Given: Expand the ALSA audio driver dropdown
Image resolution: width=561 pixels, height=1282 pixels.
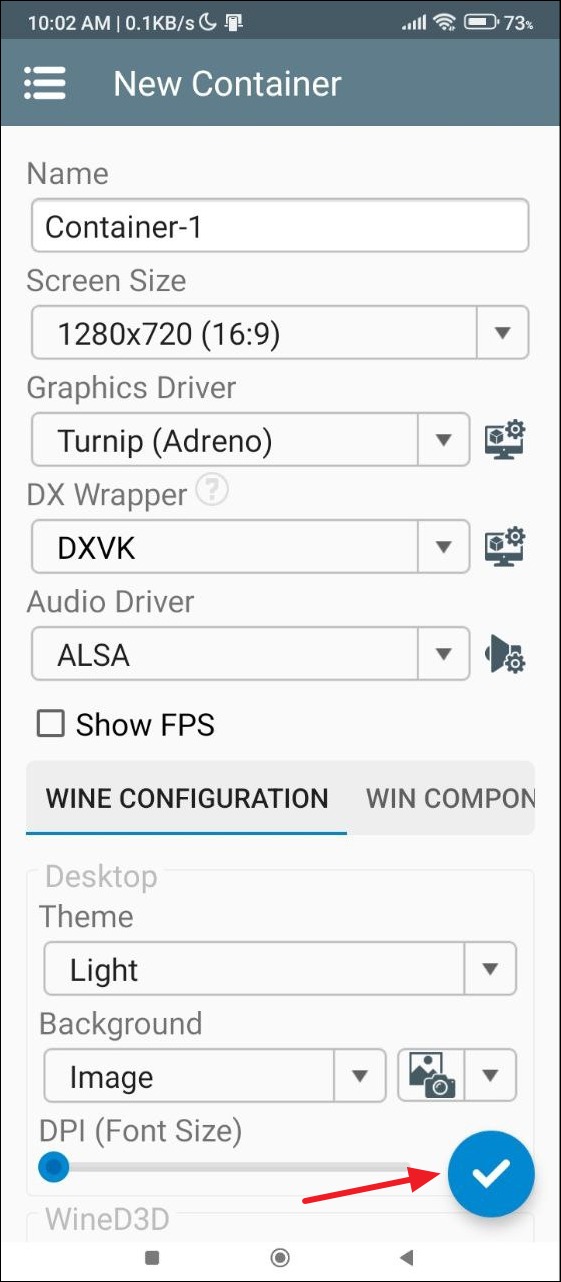Looking at the screenshot, I should coord(250,654).
